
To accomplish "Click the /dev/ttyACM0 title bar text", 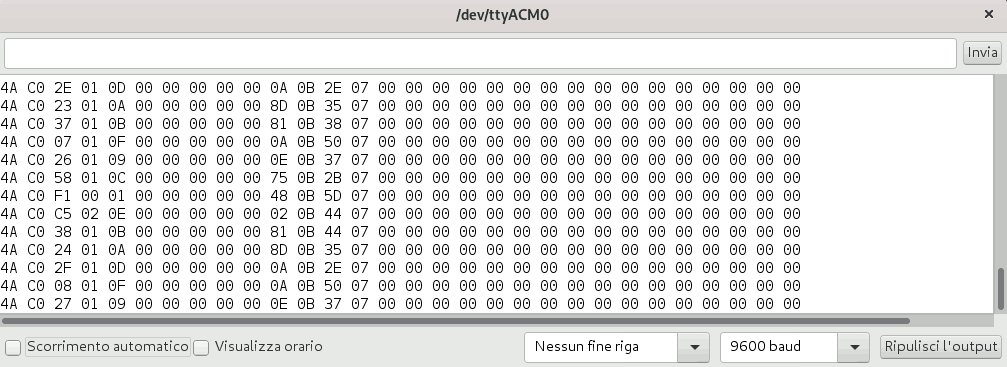I will tap(502, 15).
